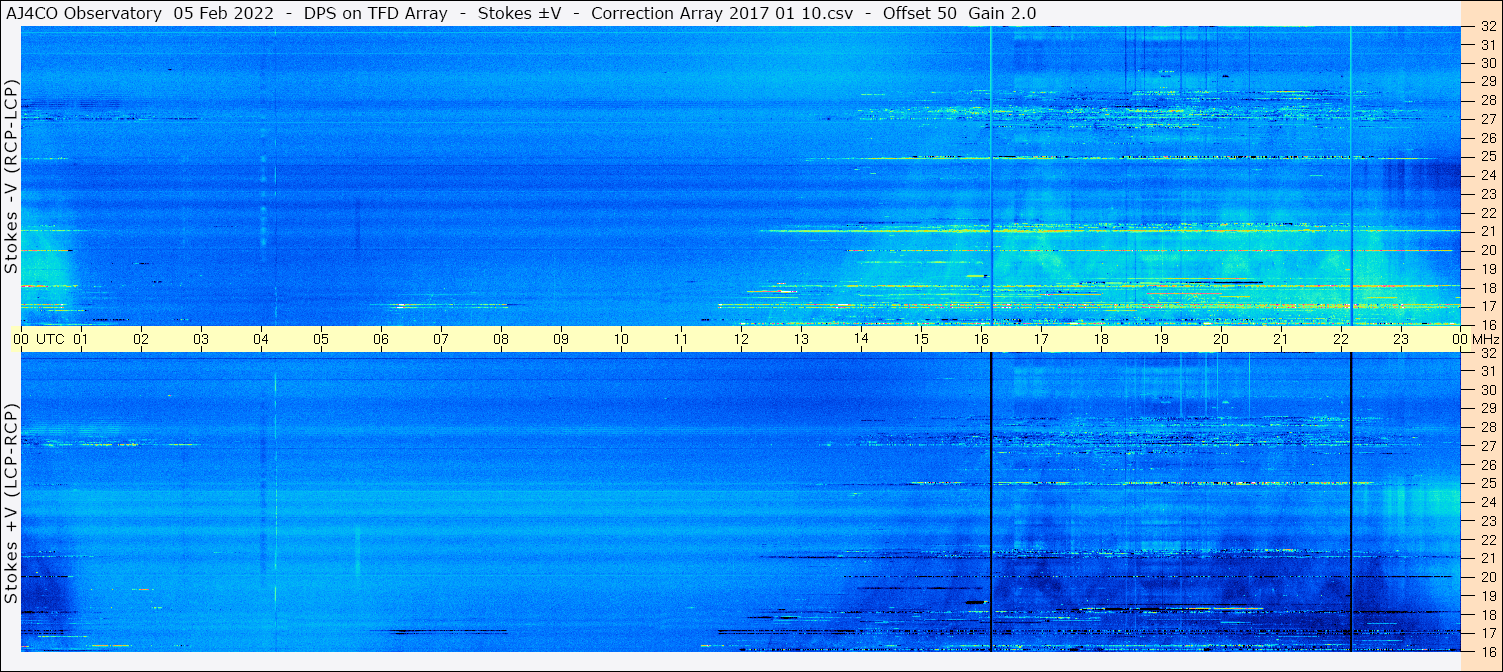Click the 12 hour tick

(741, 339)
